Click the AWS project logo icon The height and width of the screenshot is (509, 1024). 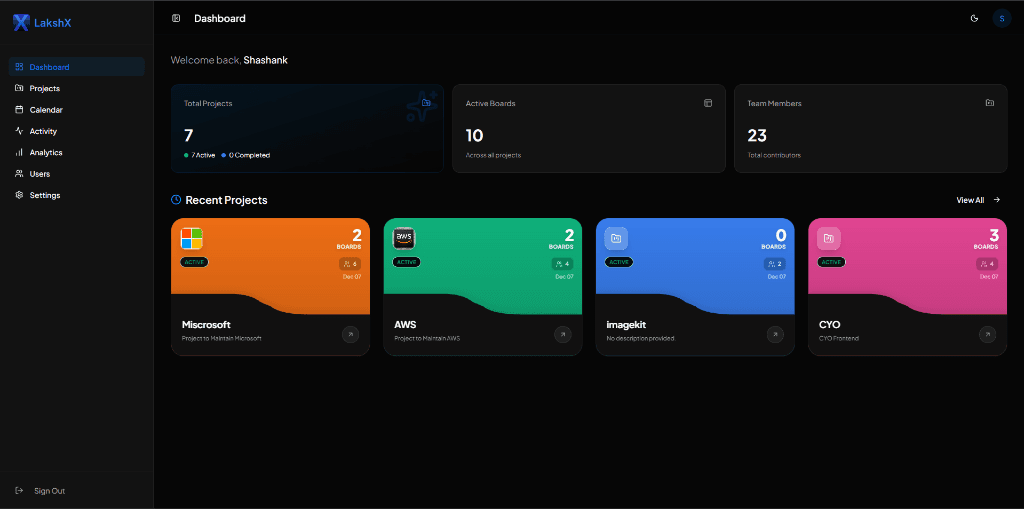click(x=404, y=238)
